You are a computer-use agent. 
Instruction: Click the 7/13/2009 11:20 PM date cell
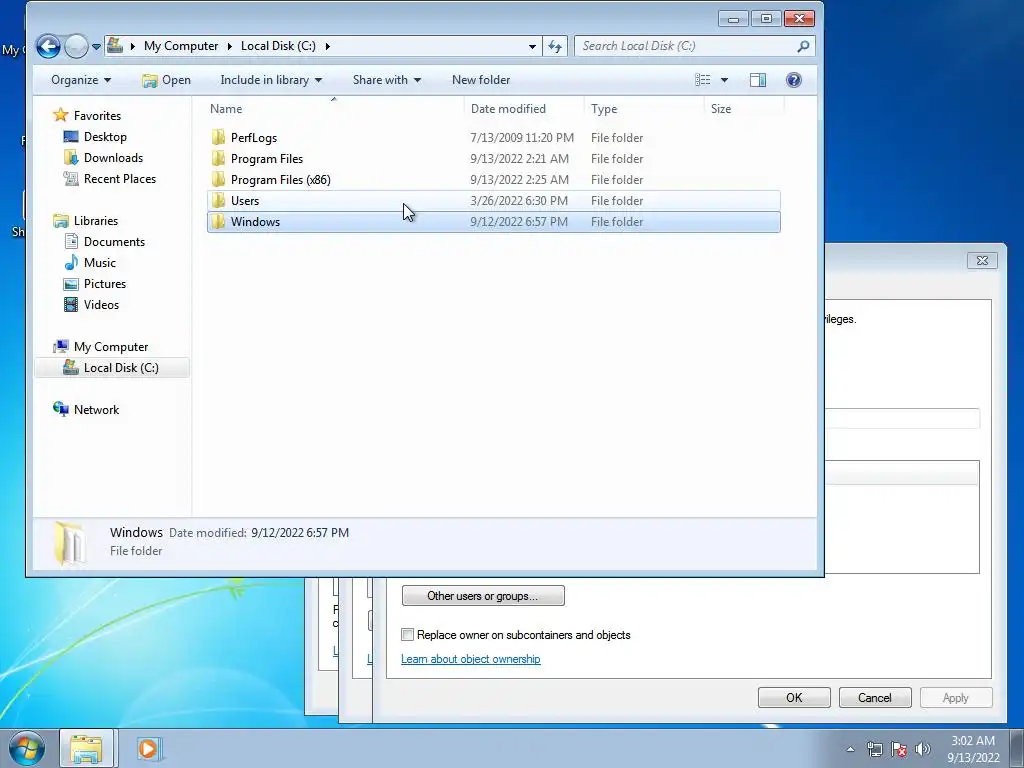click(x=522, y=138)
